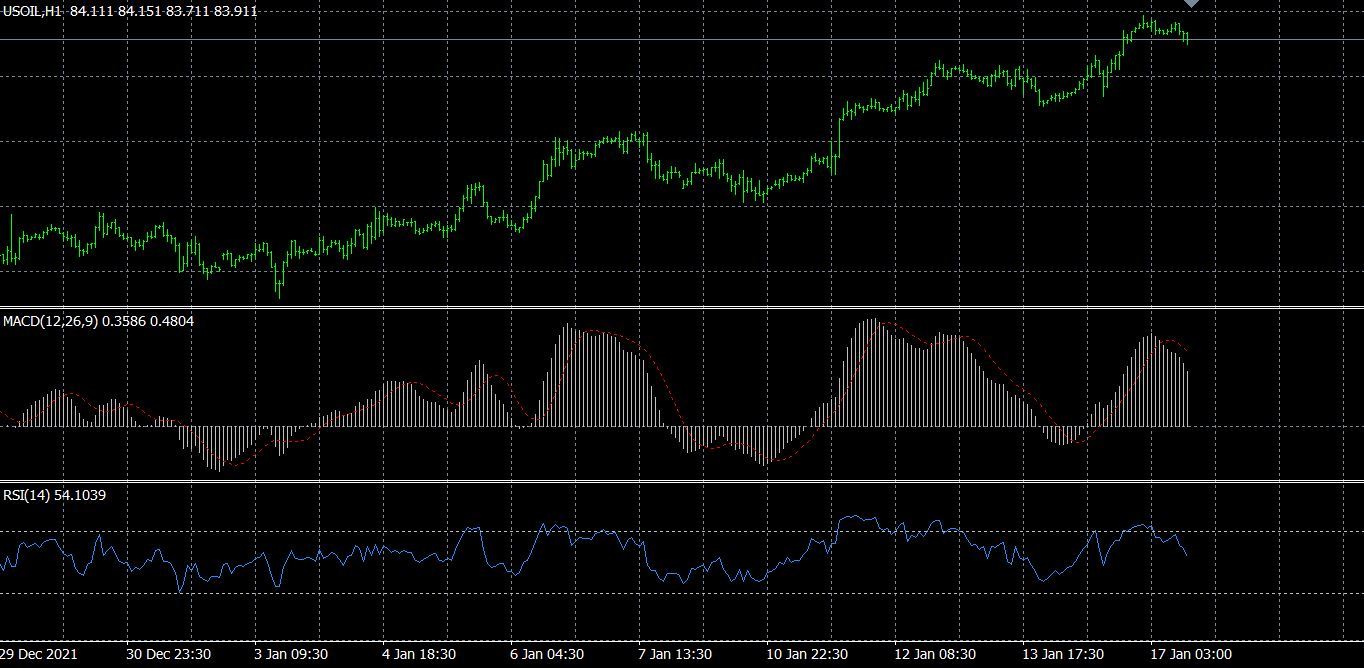Click the 10 Jan 22:30 time label
The height and width of the screenshot is (668, 1364).
pos(806,654)
